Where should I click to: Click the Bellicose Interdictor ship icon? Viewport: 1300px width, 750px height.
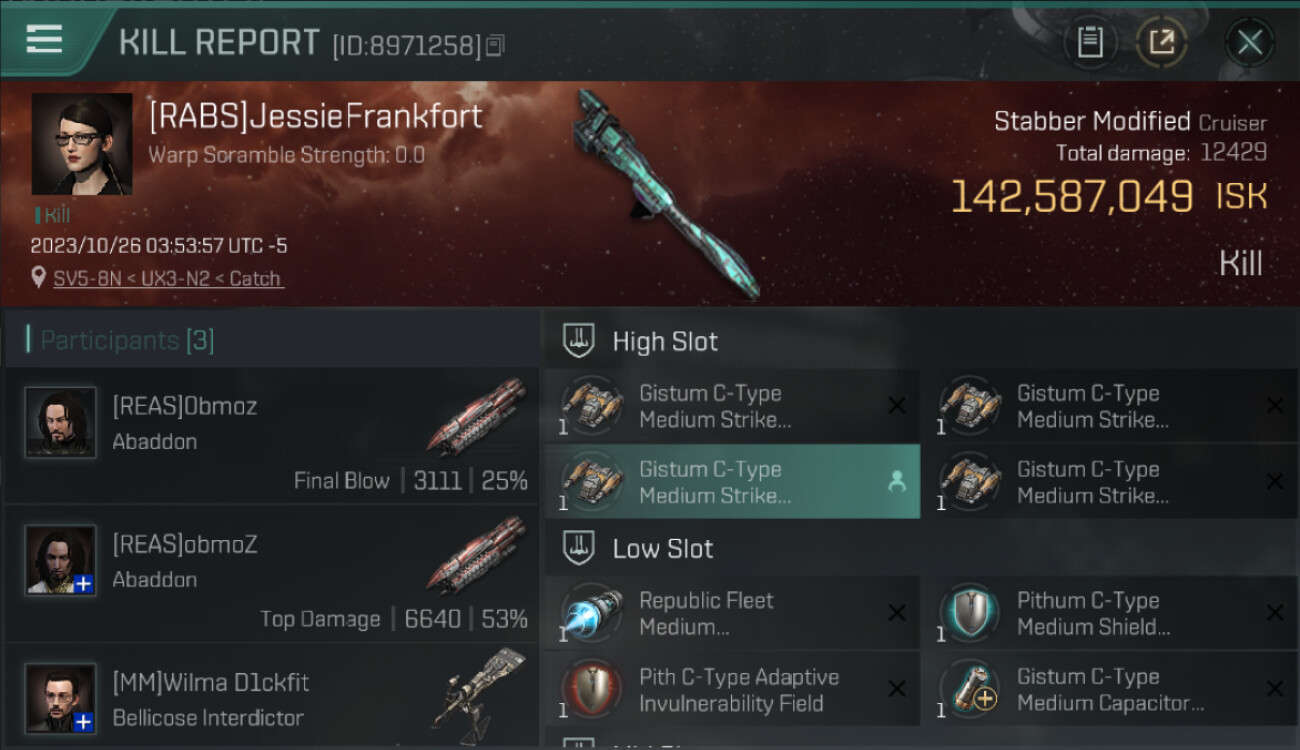tap(478, 688)
